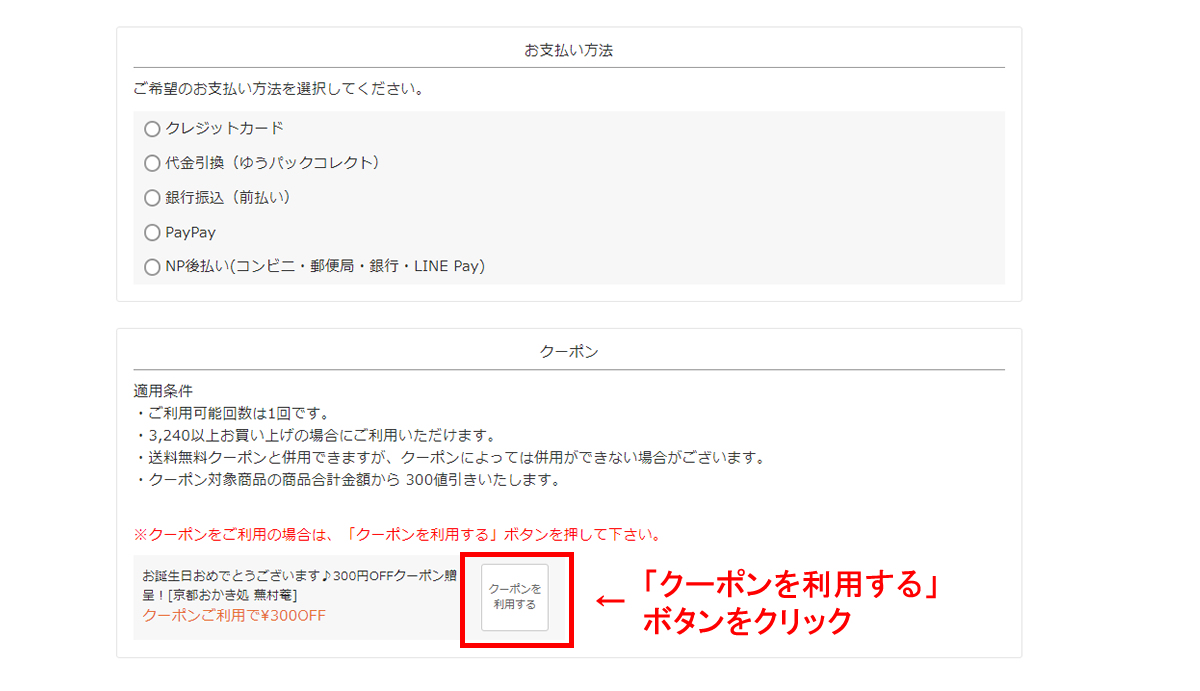Screen dimensions: 1200x691
Task: Choose the 代金引換 (ゆうパックコレクト) radio option
Action: [x=152, y=163]
